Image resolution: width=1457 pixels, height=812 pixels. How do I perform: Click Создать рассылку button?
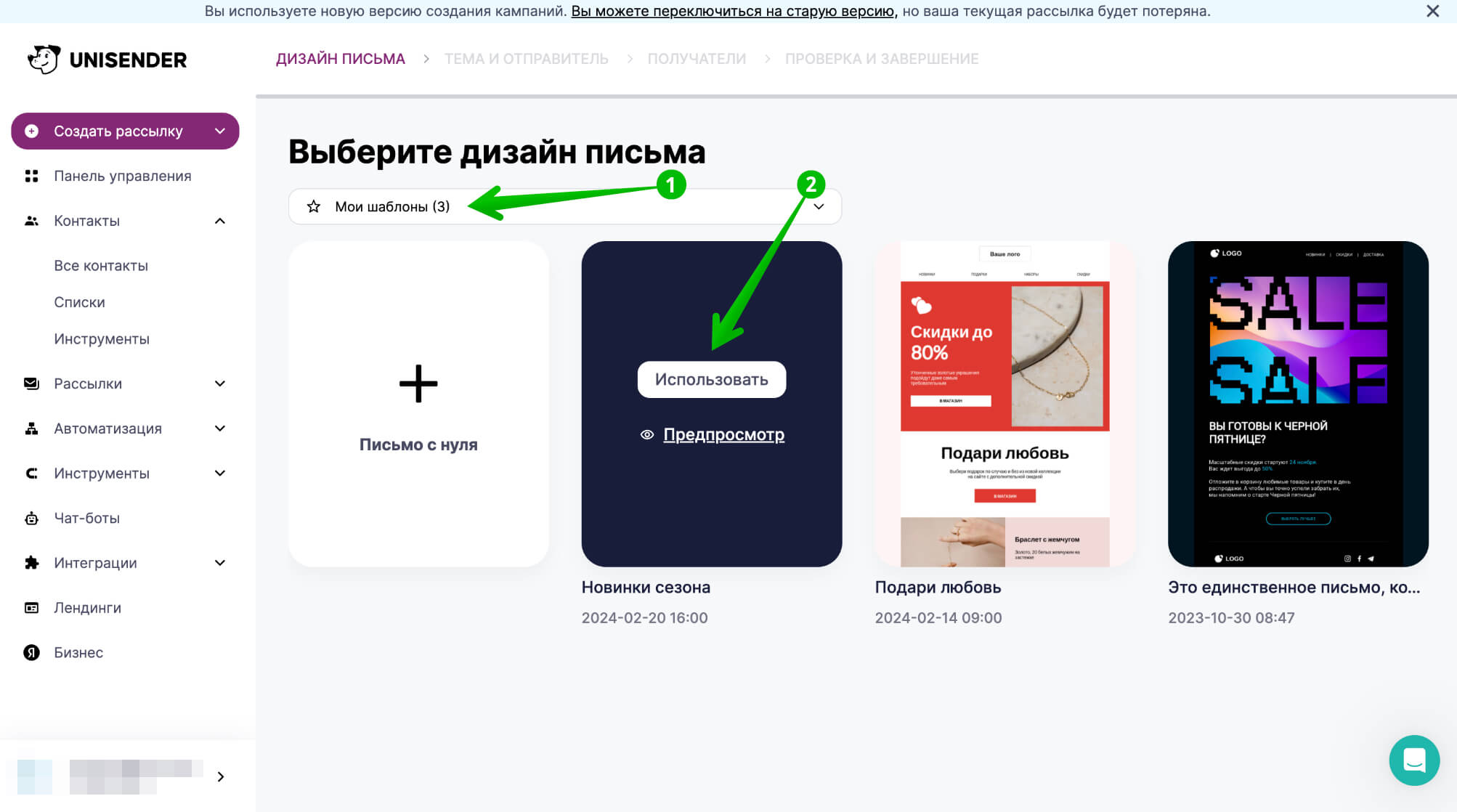click(125, 130)
